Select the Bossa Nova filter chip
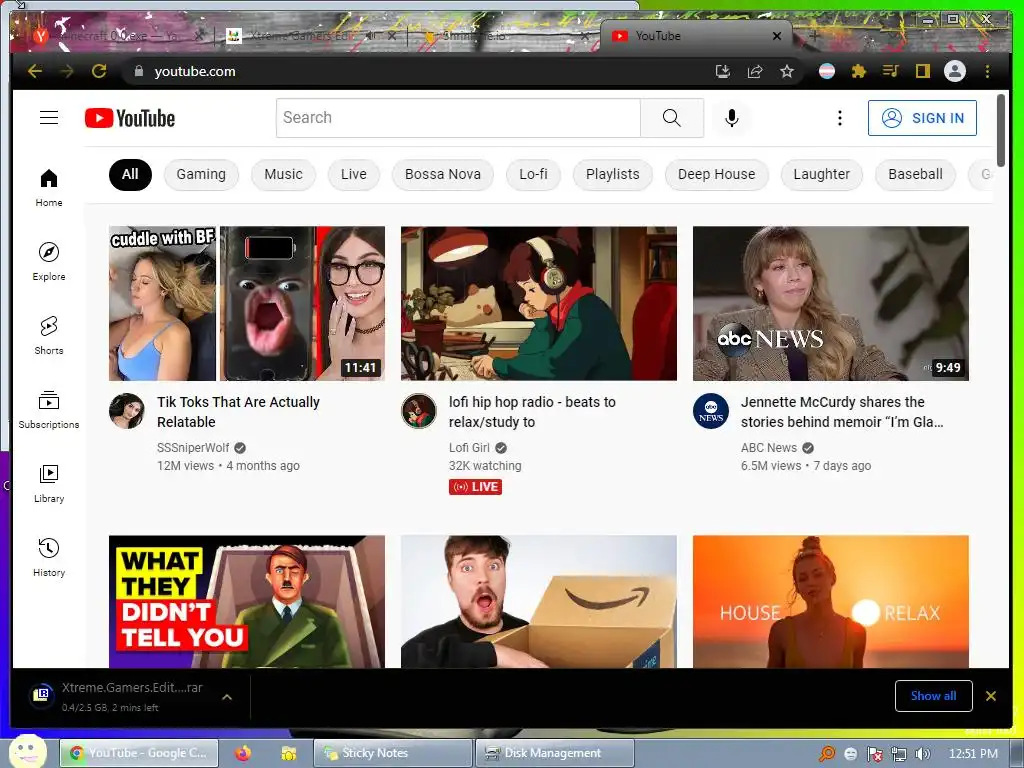Image resolution: width=1024 pixels, height=768 pixels. coord(443,174)
